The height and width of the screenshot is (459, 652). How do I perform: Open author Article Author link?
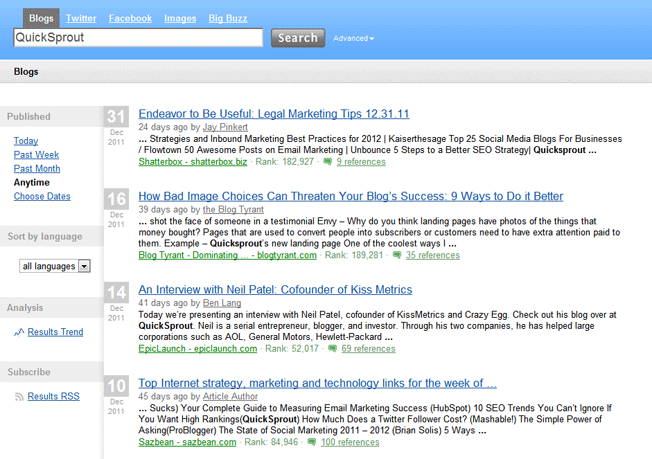click(x=230, y=397)
